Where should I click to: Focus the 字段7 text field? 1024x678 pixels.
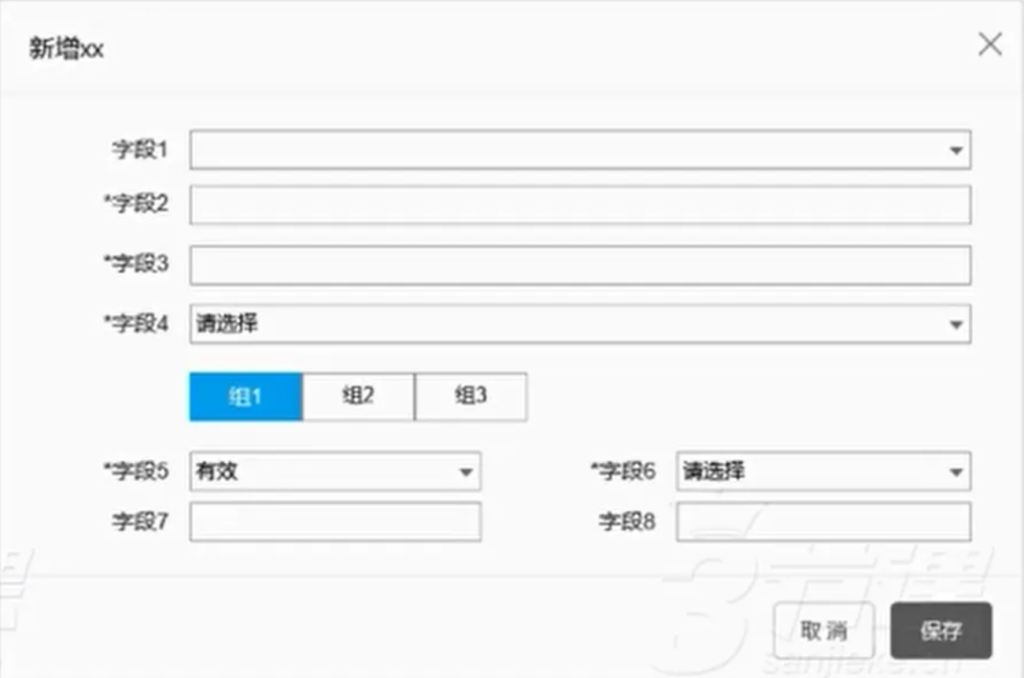pyautogui.click(x=335, y=521)
